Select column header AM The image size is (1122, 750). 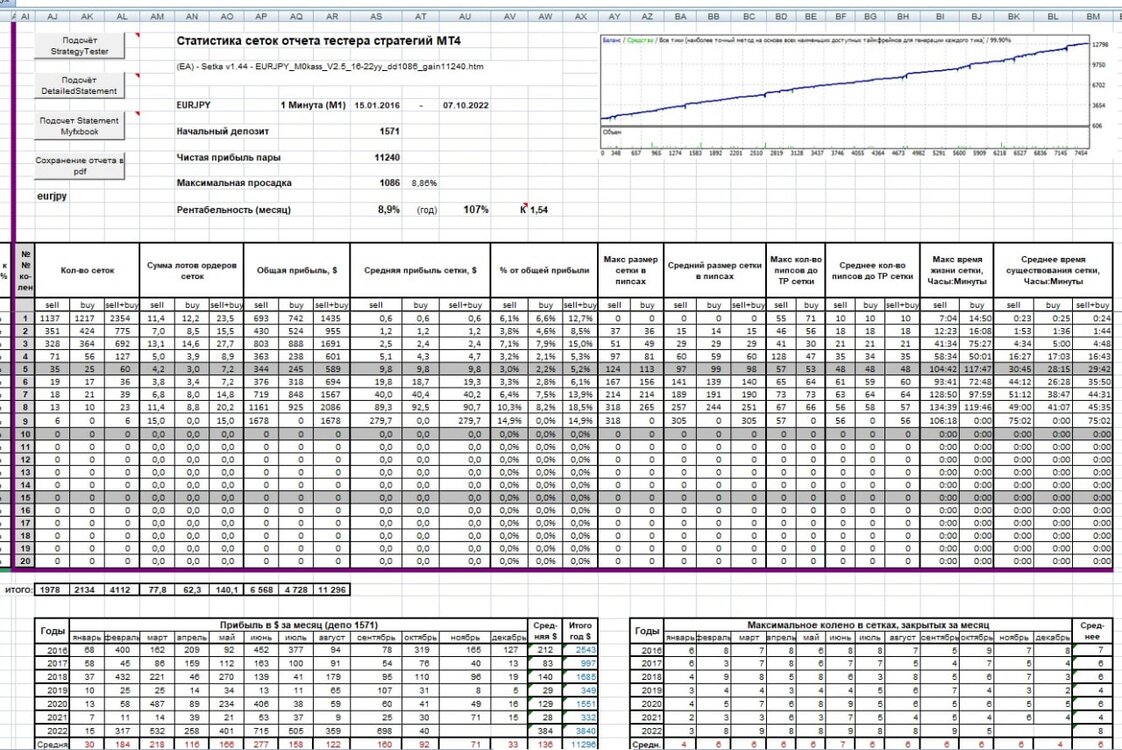[x=157, y=16]
